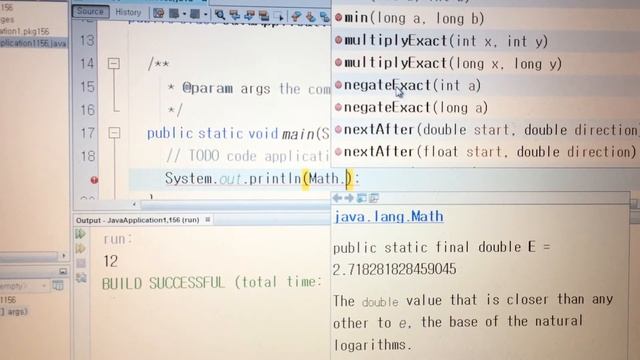Click the @param args comment line
This screenshot has height=360, width=640.
click(x=249, y=89)
